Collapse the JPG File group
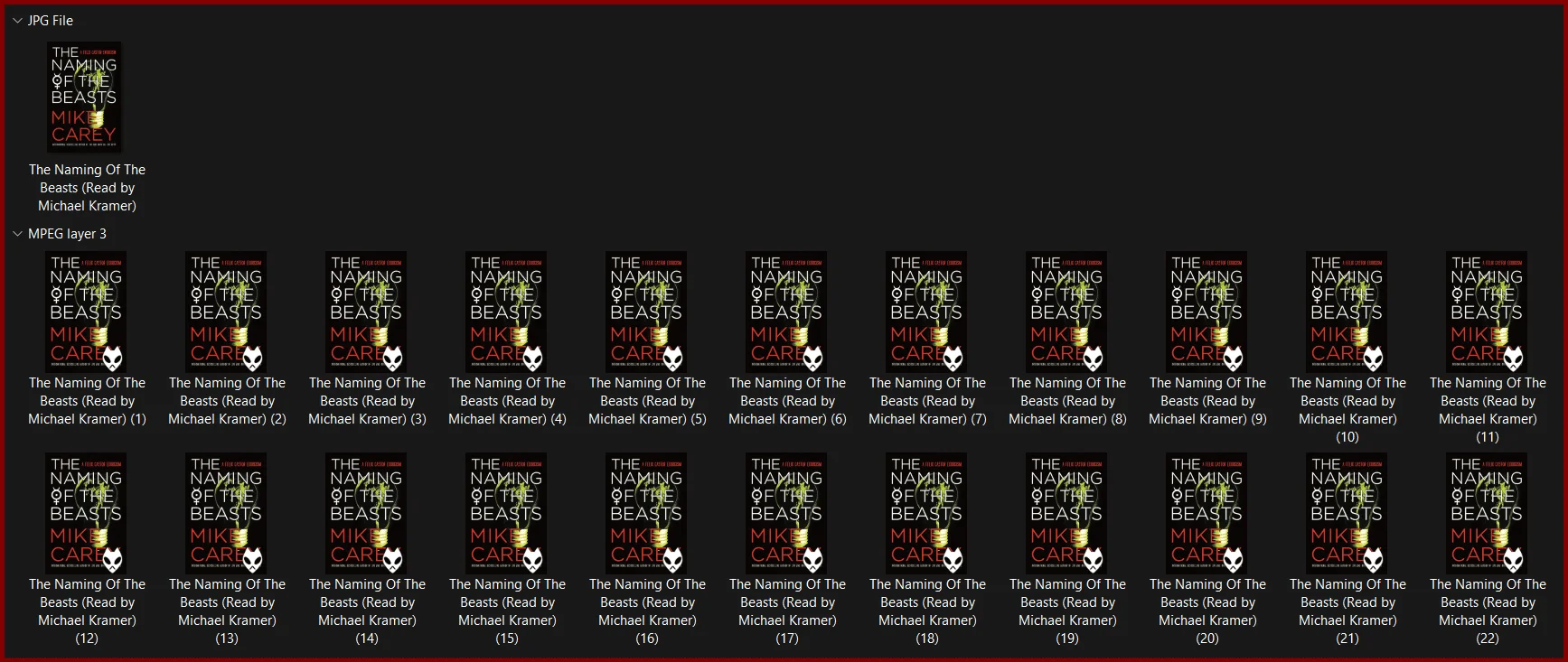 point(17,21)
